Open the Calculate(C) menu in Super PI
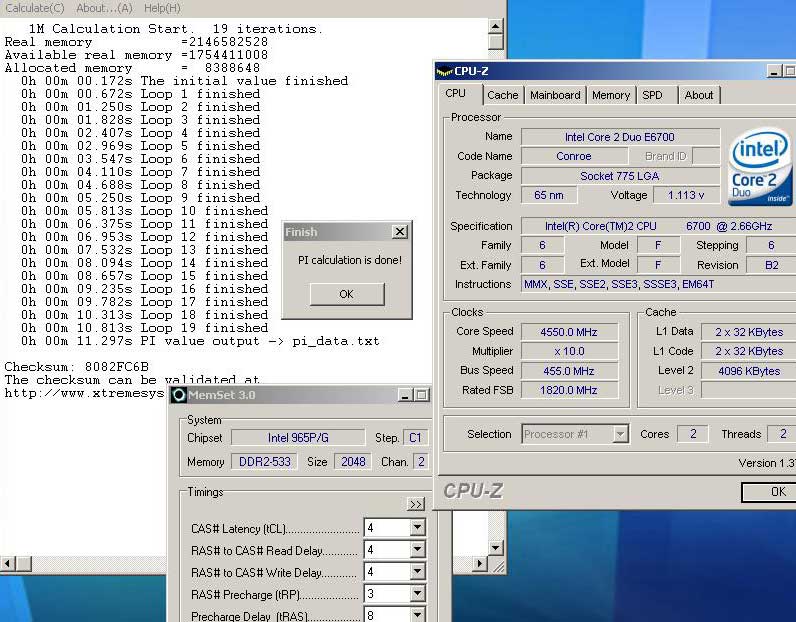Screen dimensions: 796x622 35,8
